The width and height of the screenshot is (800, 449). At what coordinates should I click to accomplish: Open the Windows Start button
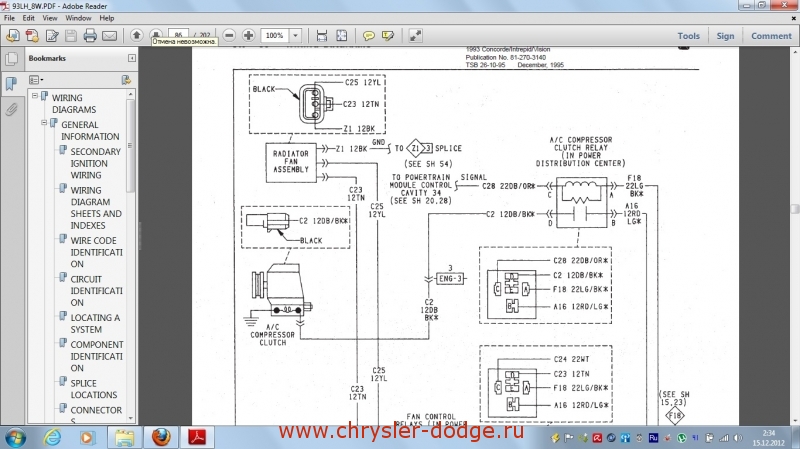point(14,438)
